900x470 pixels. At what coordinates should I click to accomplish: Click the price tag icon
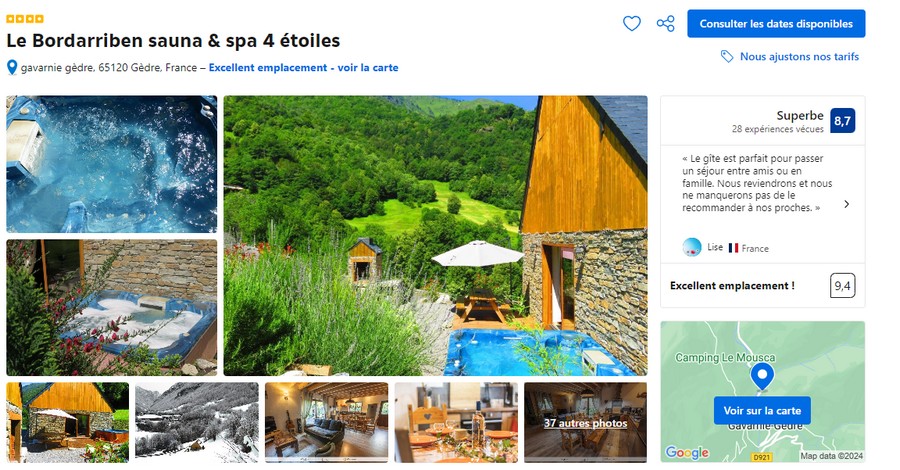pyautogui.click(x=727, y=56)
